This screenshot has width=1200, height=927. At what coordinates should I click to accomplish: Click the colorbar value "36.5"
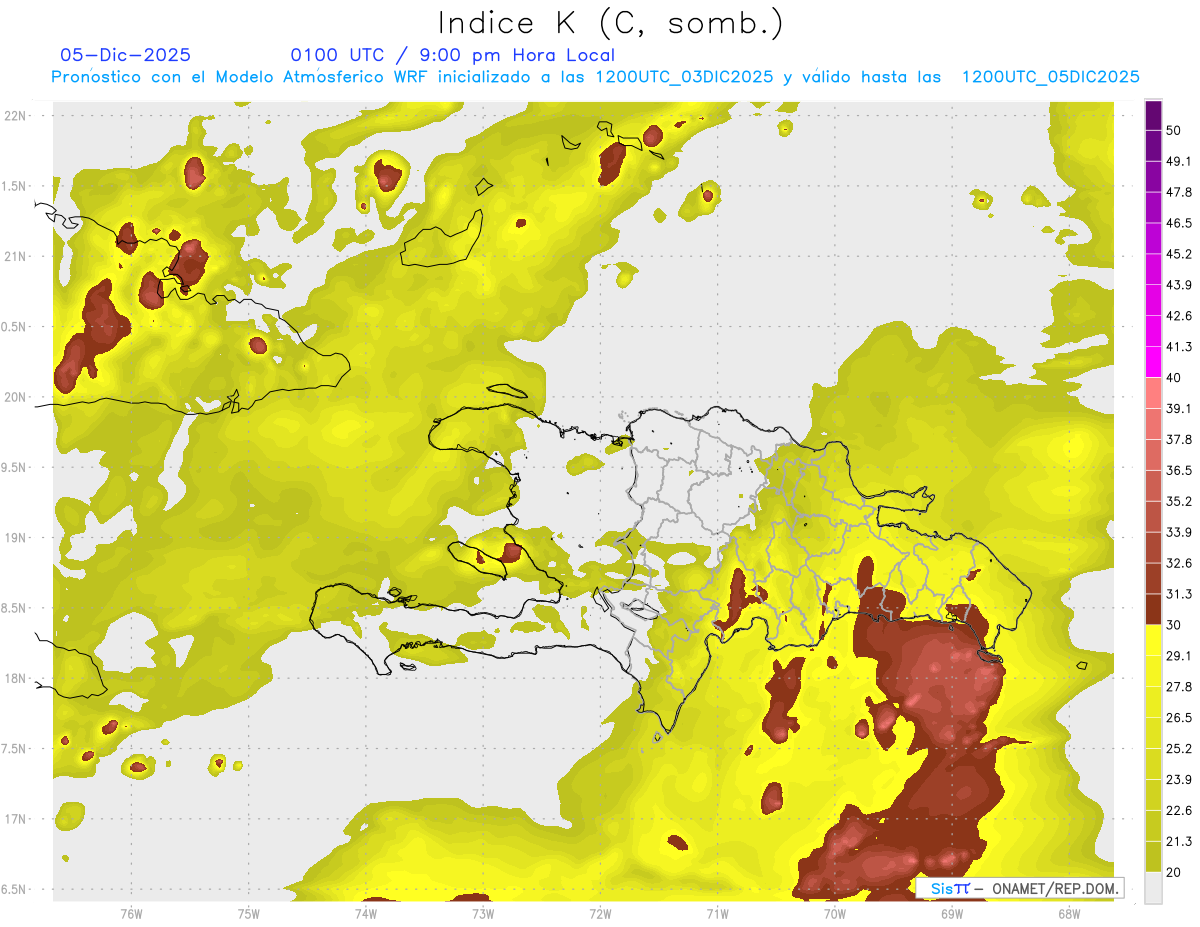[x=1180, y=470]
